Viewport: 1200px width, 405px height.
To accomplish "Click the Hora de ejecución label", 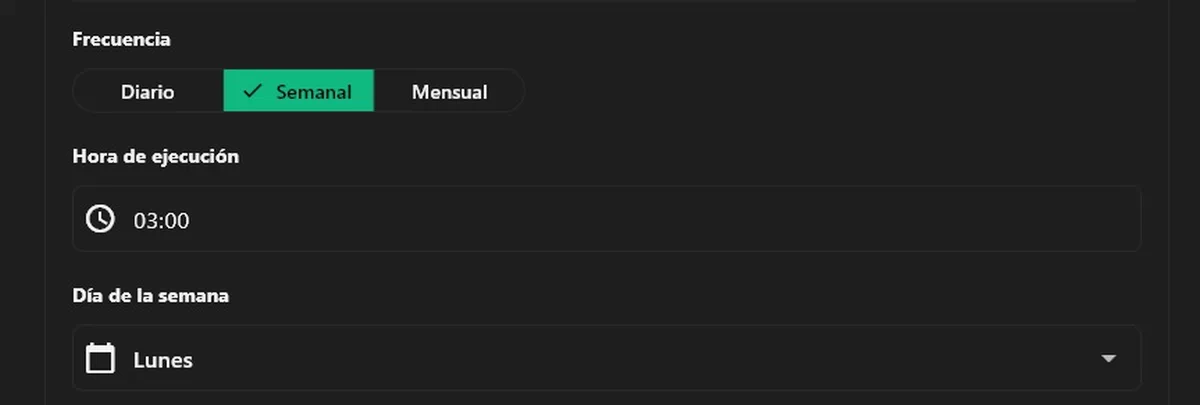I will point(156,157).
